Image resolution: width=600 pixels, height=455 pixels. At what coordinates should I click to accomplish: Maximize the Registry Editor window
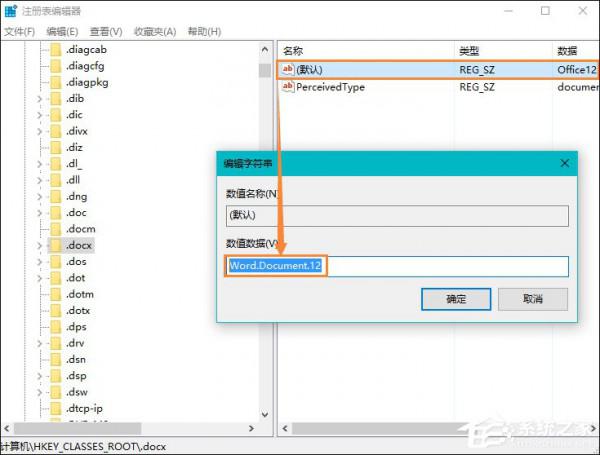point(545,11)
